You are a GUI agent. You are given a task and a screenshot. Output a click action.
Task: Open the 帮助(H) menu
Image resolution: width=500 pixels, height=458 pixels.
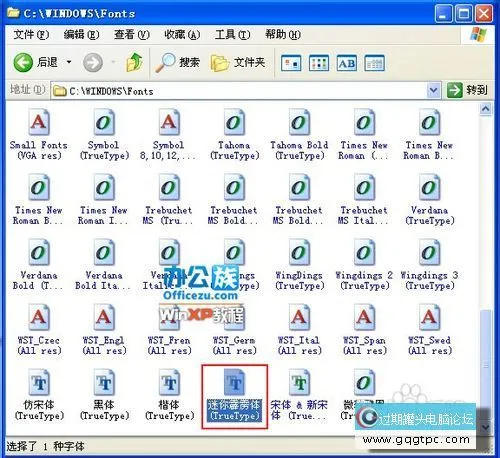click(x=283, y=34)
